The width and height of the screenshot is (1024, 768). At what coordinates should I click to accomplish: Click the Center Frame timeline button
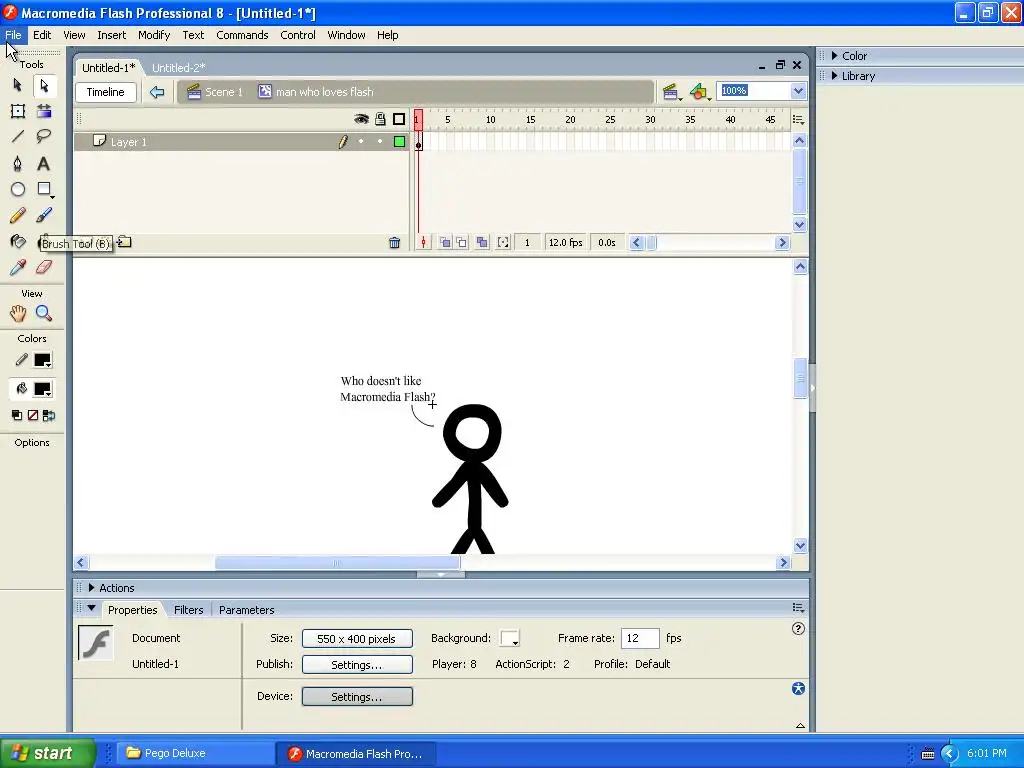423,243
